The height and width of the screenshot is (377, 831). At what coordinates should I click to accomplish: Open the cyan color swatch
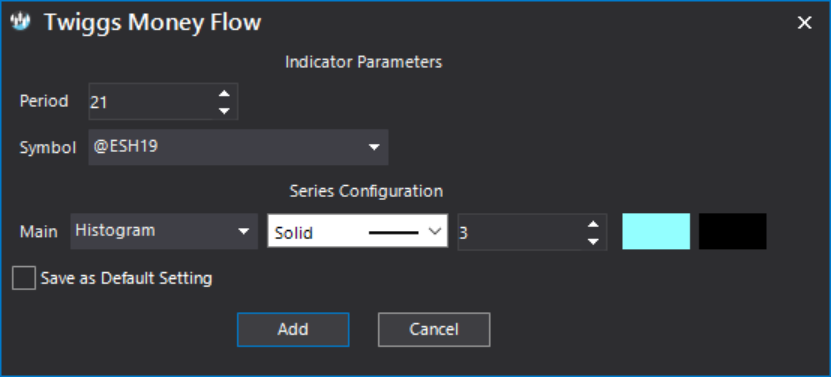pyautogui.click(x=656, y=231)
